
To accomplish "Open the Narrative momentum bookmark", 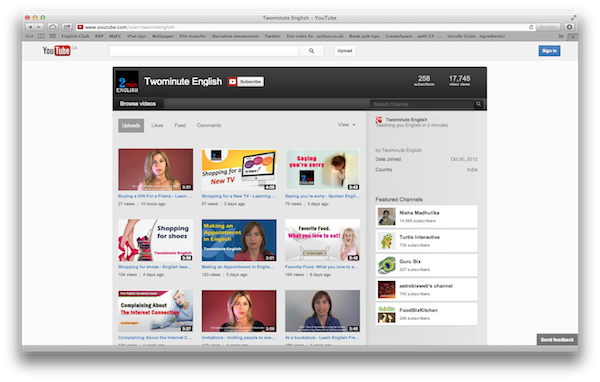I will click(235, 36).
